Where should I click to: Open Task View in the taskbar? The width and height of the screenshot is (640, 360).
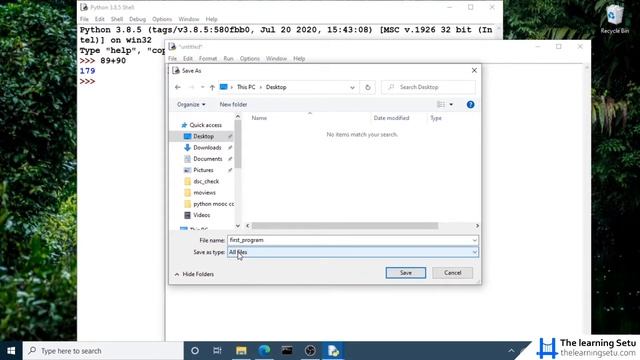(x=218, y=351)
